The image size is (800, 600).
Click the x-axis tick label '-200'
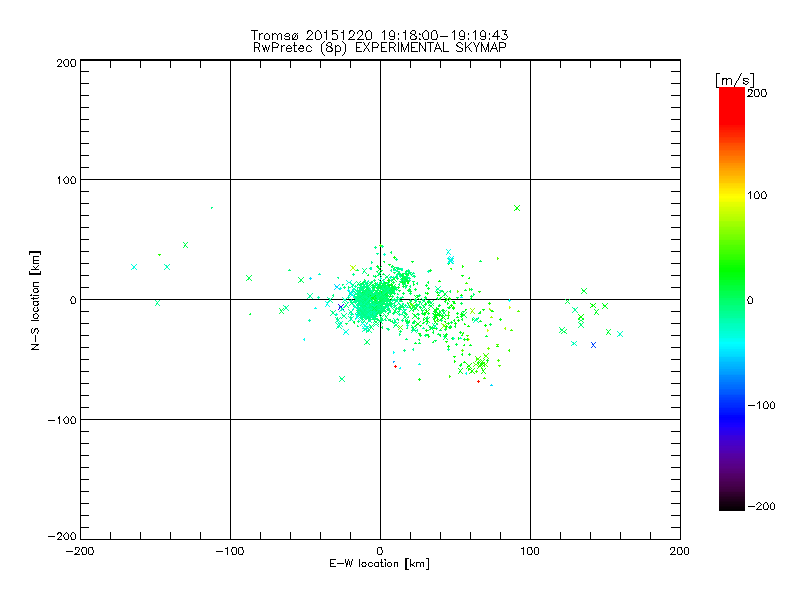coord(80,551)
